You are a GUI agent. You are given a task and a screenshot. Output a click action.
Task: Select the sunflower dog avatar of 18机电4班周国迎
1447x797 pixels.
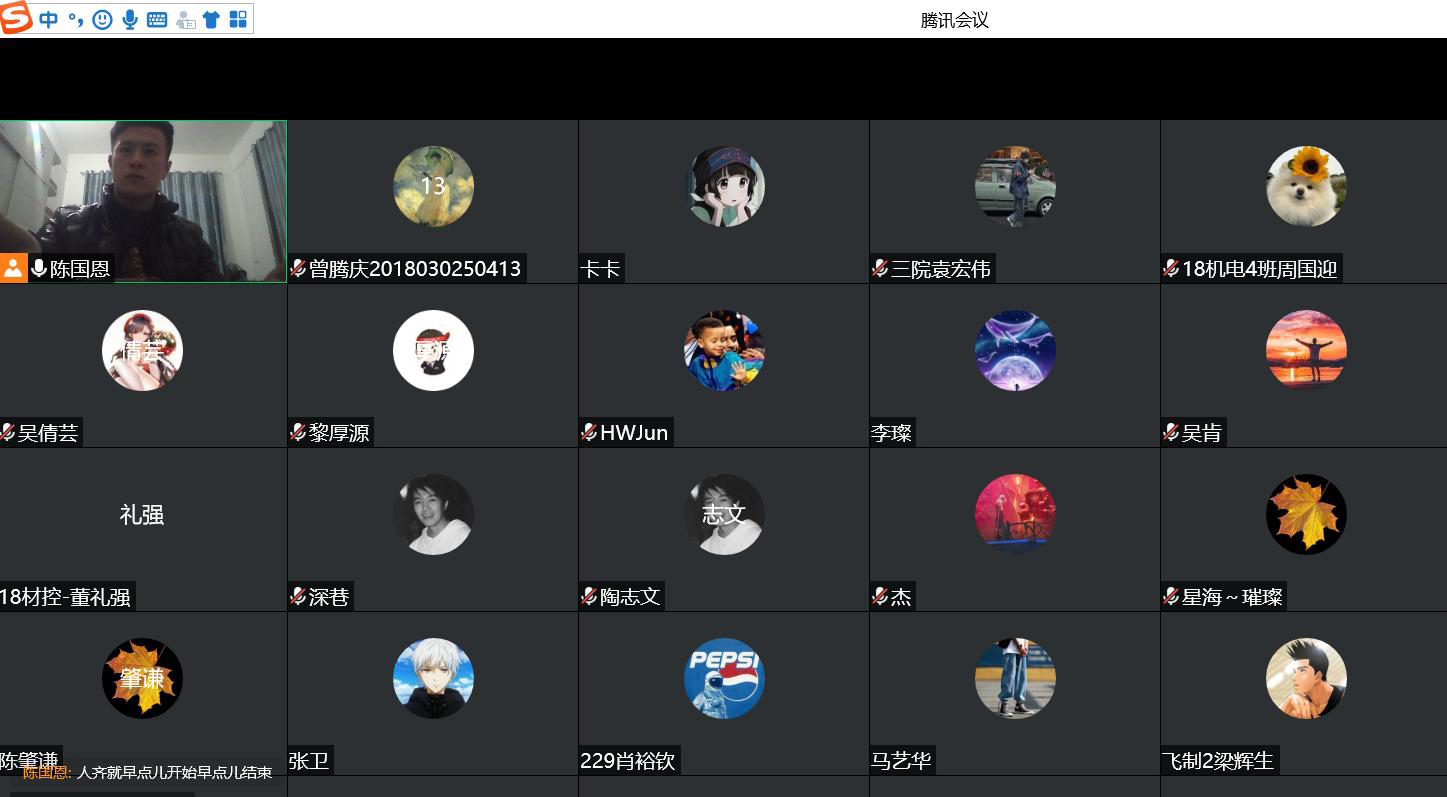point(1306,186)
